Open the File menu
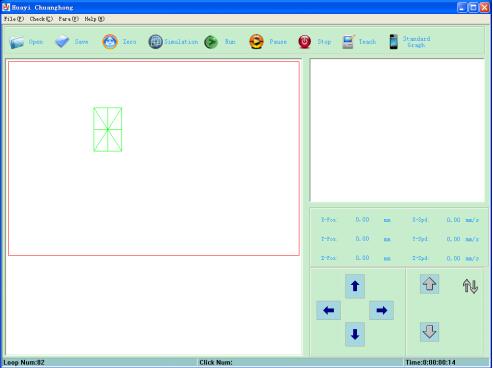493x368 pixels. tap(14, 19)
